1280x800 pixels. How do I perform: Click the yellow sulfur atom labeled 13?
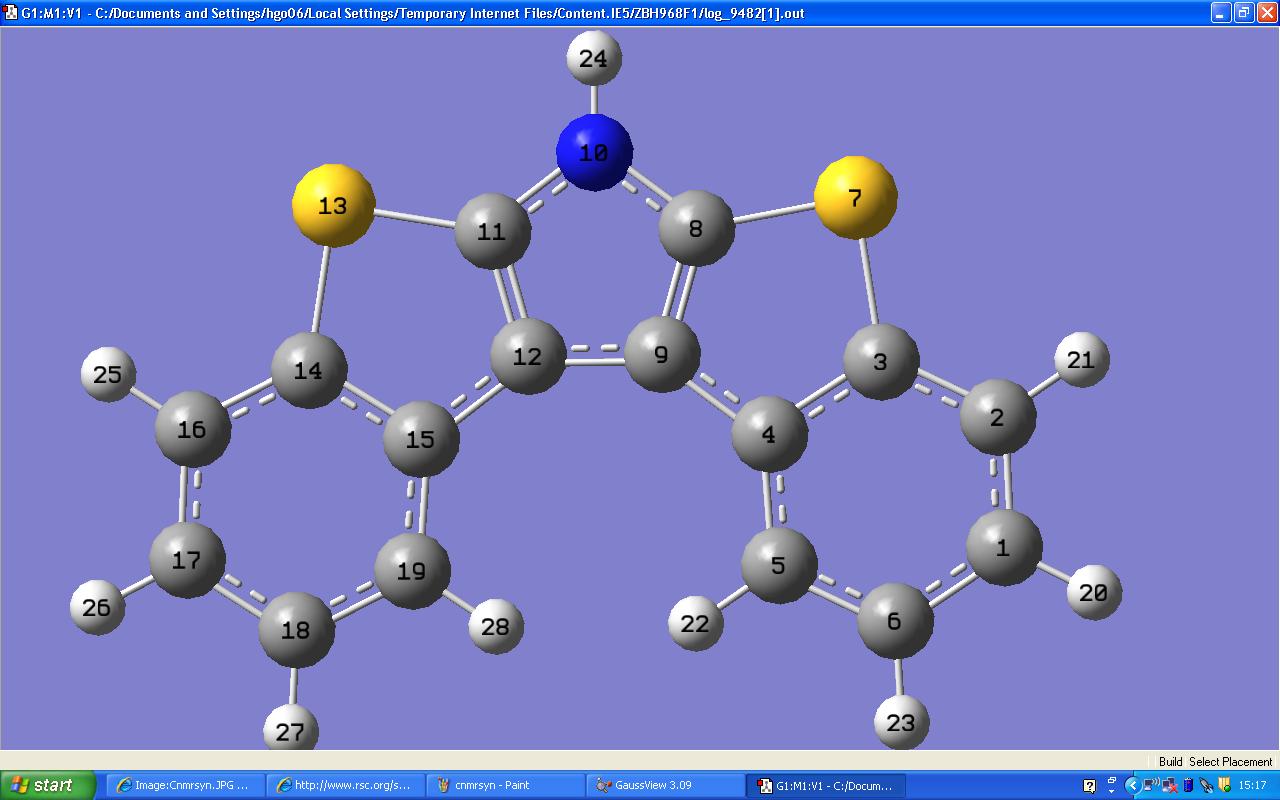coord(333,206)
